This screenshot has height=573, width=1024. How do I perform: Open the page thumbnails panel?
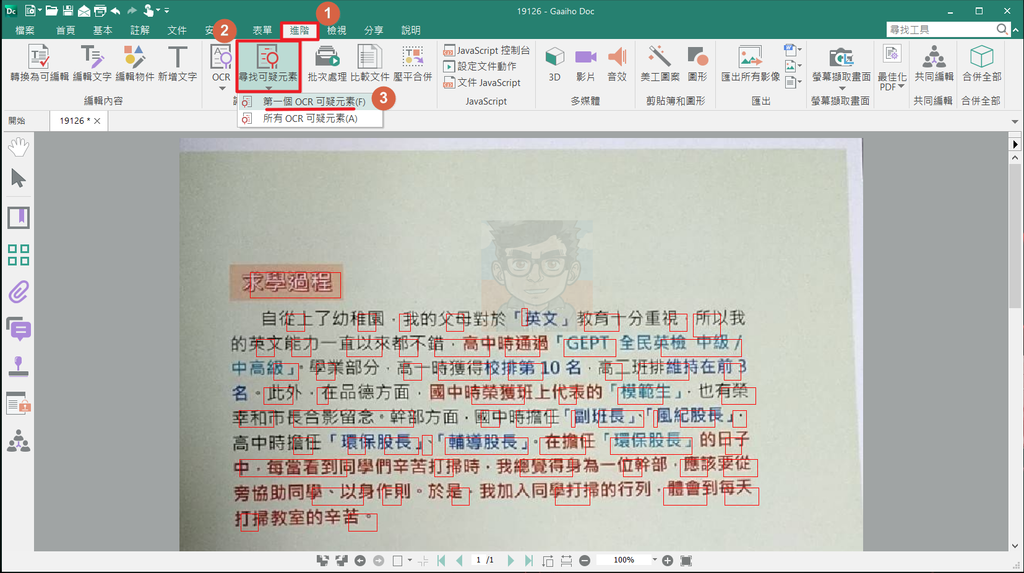[x=18, y=255]
